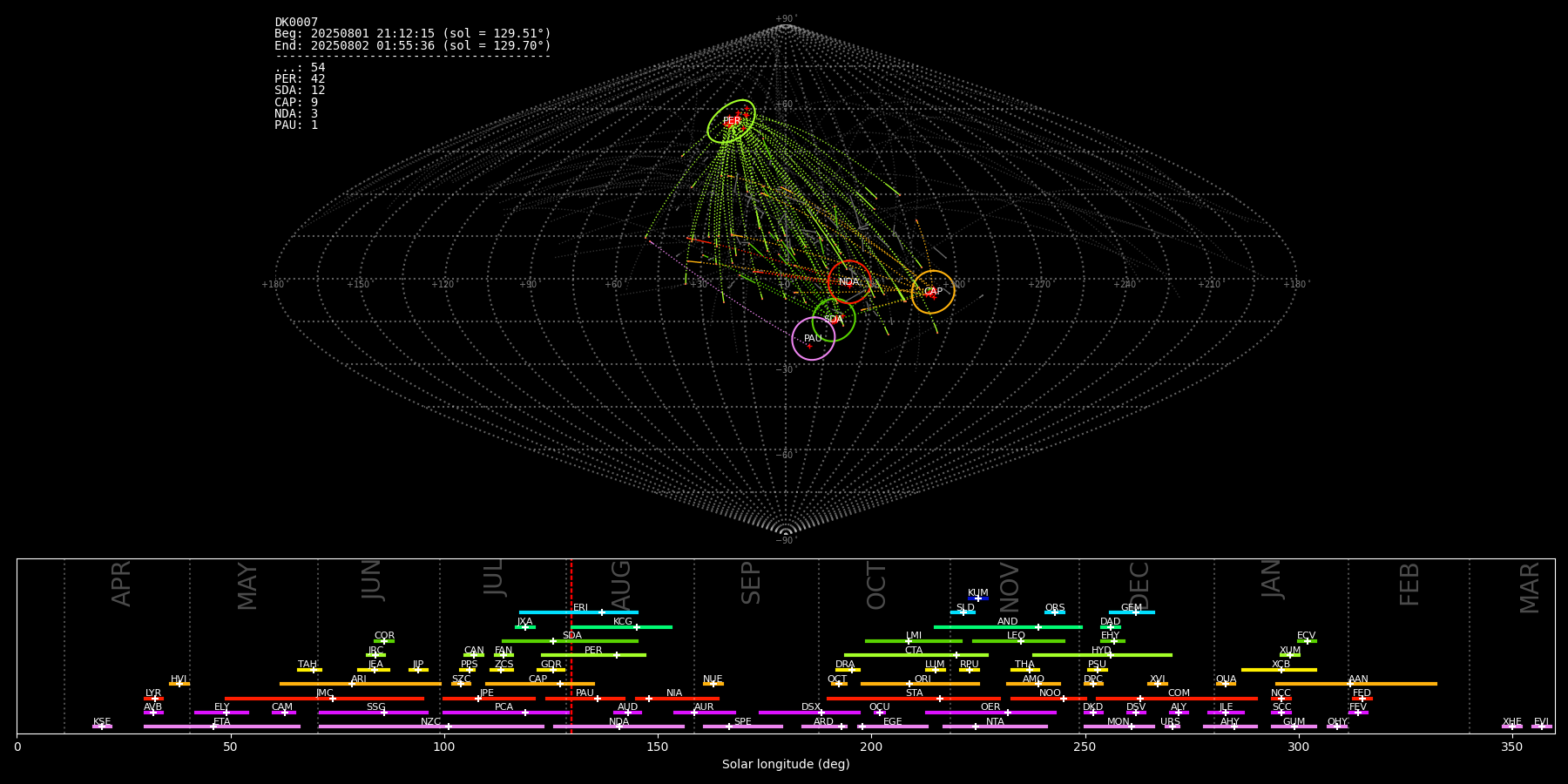The height and width of the screenshot is (784, 1568).
Task: Click the QUA shower label in the timeline
Action: [1226, 679]
